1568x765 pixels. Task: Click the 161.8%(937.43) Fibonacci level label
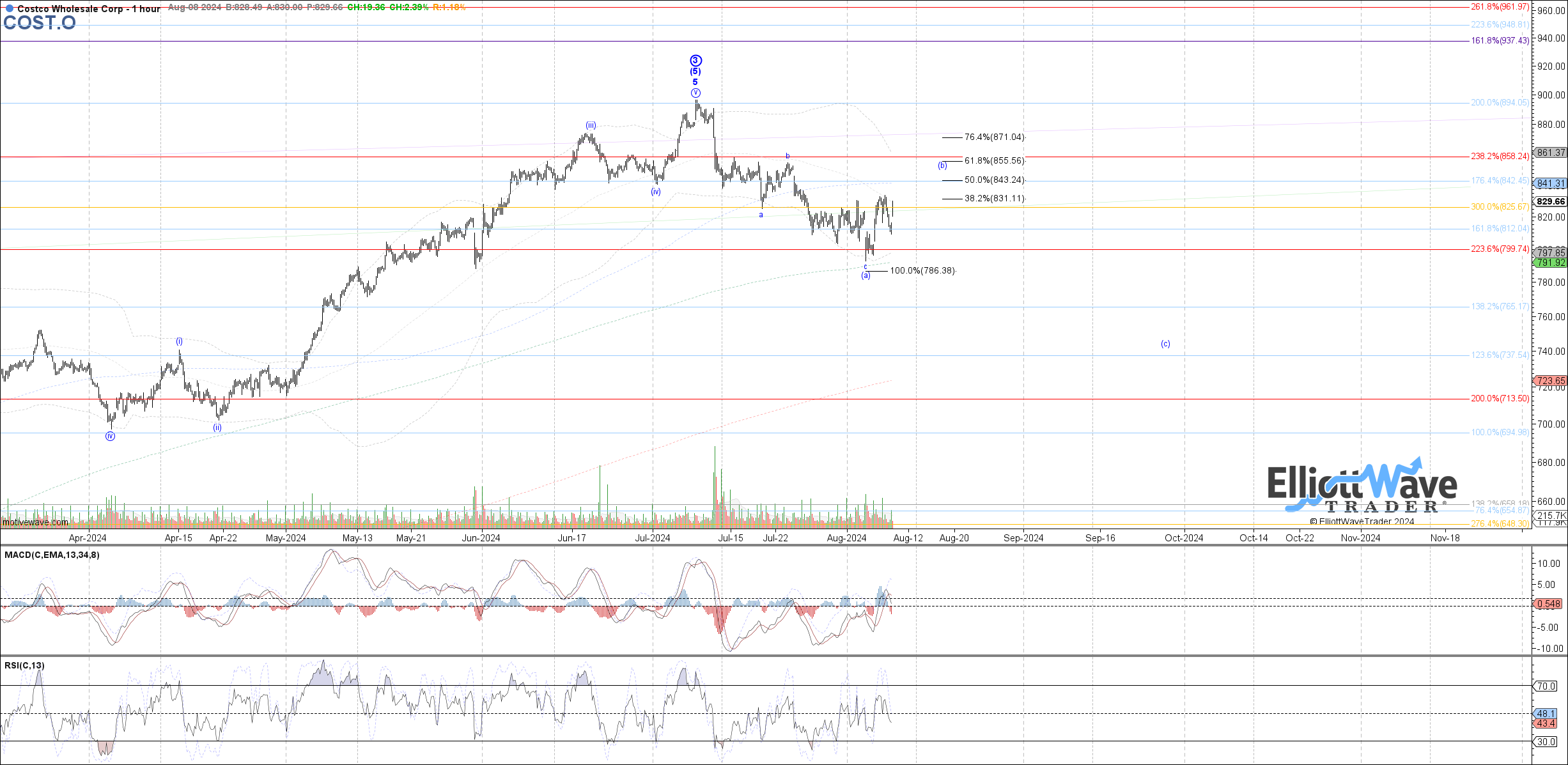[x=1500, y=41]
